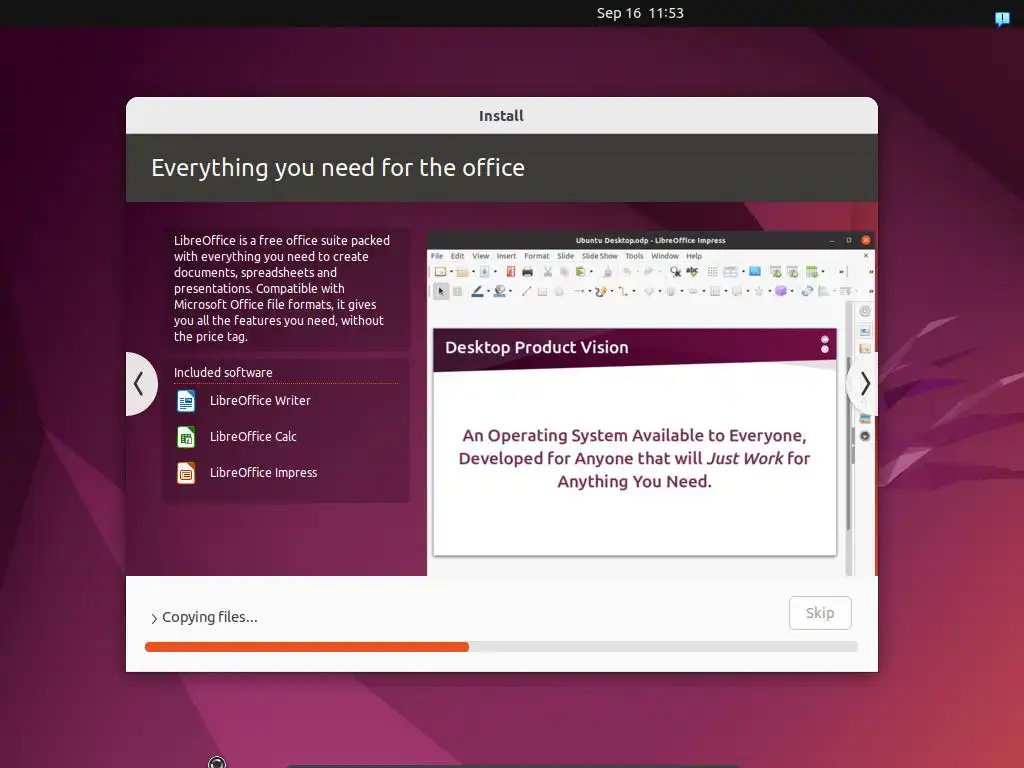Open the 3D objects dropdown arrow in Impress

792,291
